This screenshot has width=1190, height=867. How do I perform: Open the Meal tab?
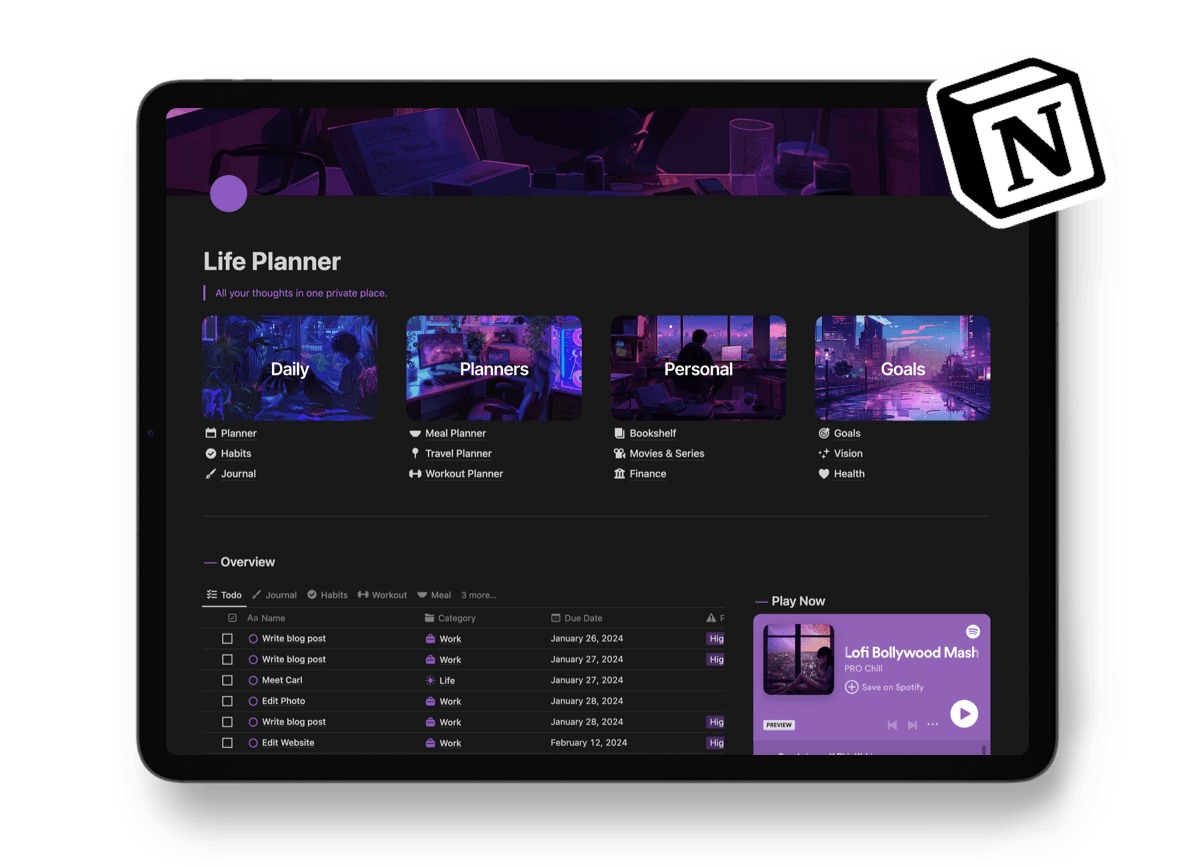click(x=434, y=595)
